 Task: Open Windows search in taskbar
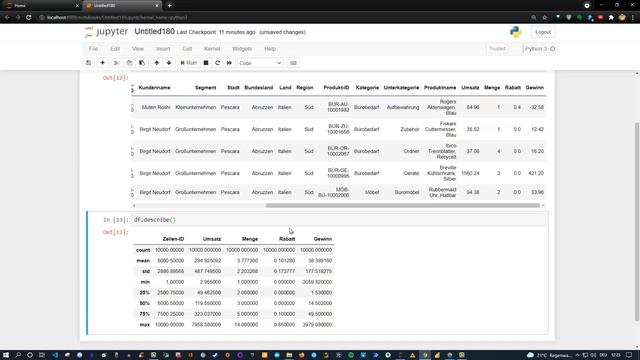point(18,355)
